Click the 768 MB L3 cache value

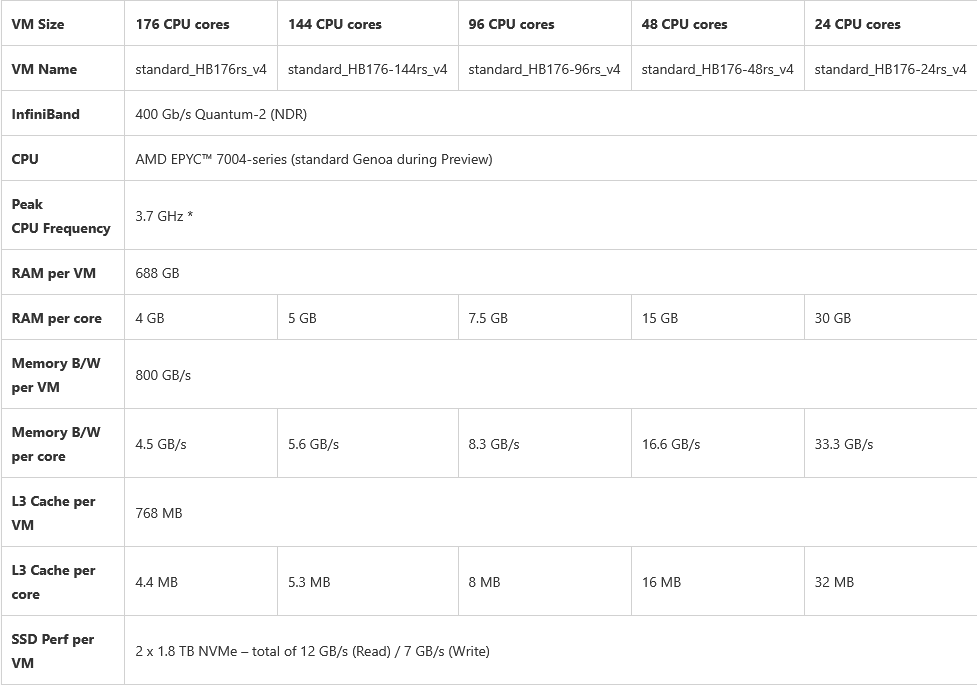coord(158,513)
